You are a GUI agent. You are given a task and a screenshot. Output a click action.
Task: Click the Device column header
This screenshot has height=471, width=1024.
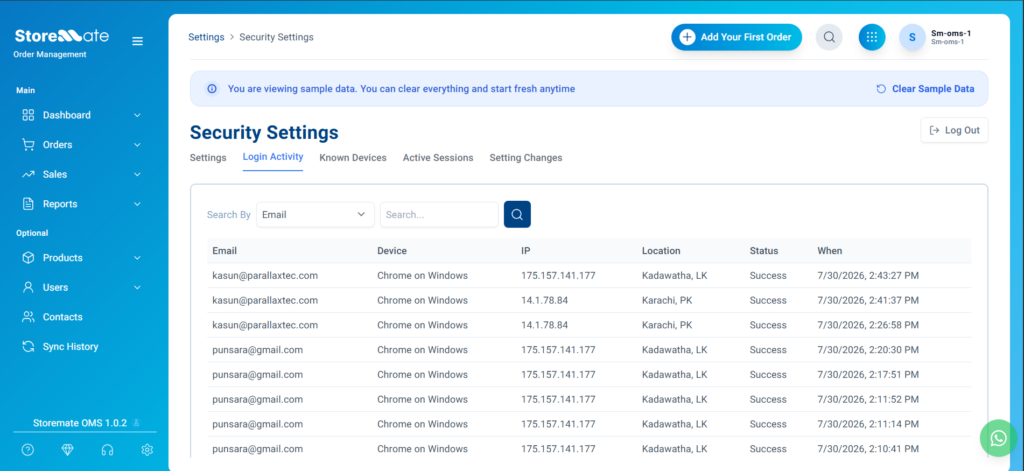[392, 251]
